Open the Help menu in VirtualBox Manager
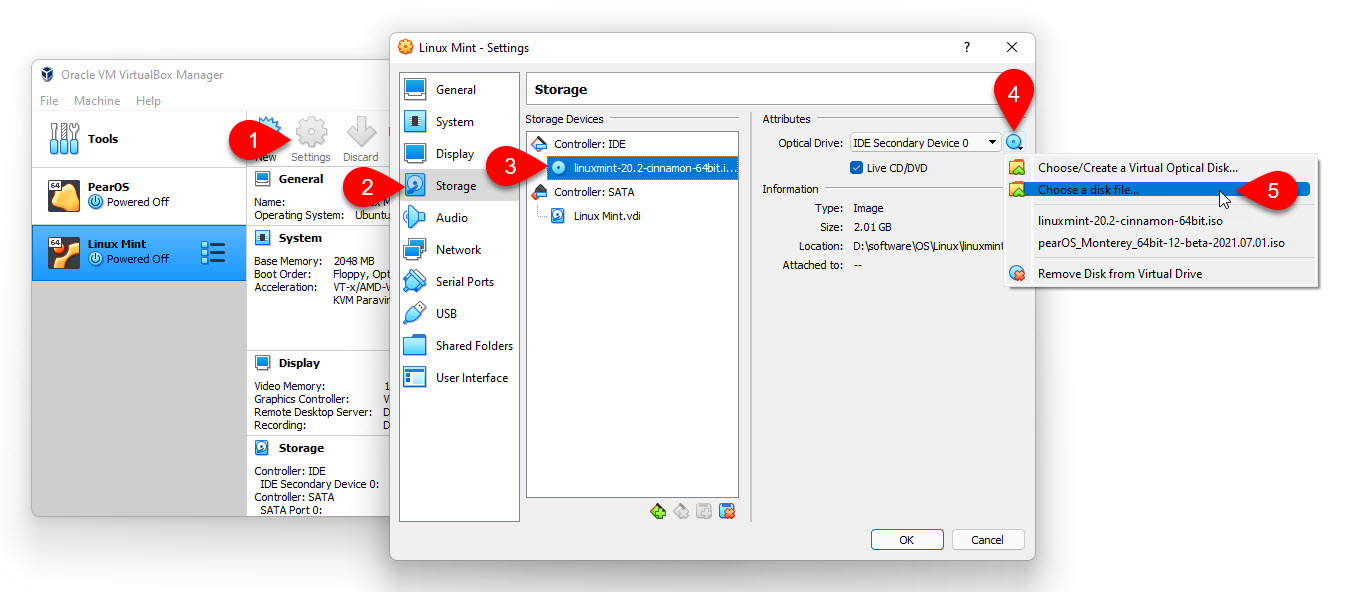Viewport: 1351px width, 592px height. (x=148, y=101)
